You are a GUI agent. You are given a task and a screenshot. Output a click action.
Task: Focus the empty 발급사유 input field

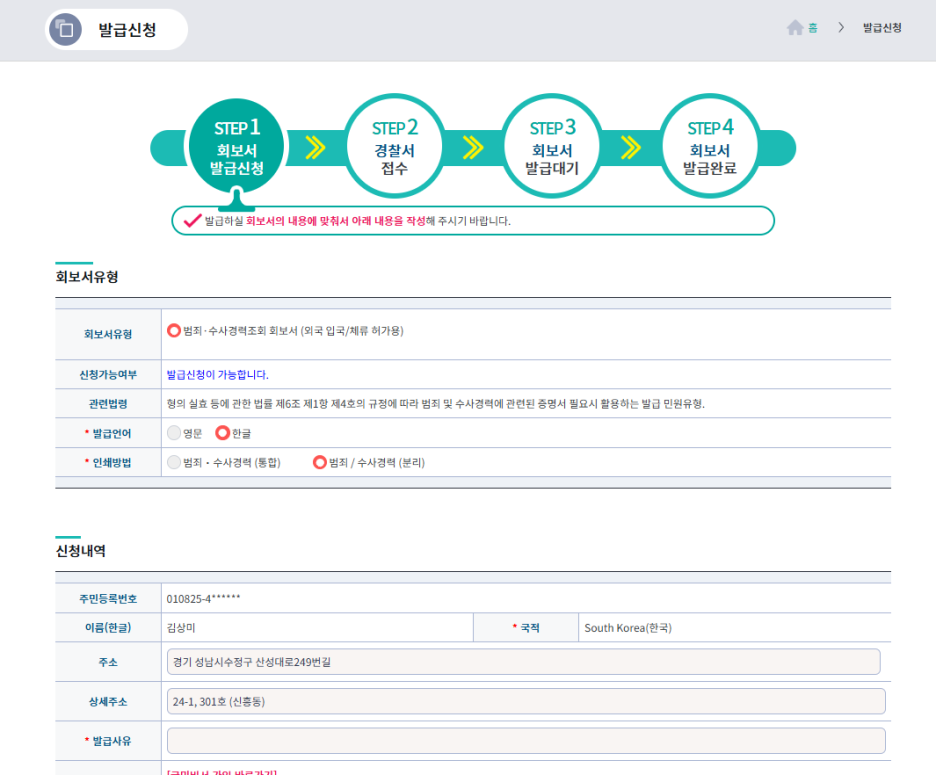[x=526, y=740]
